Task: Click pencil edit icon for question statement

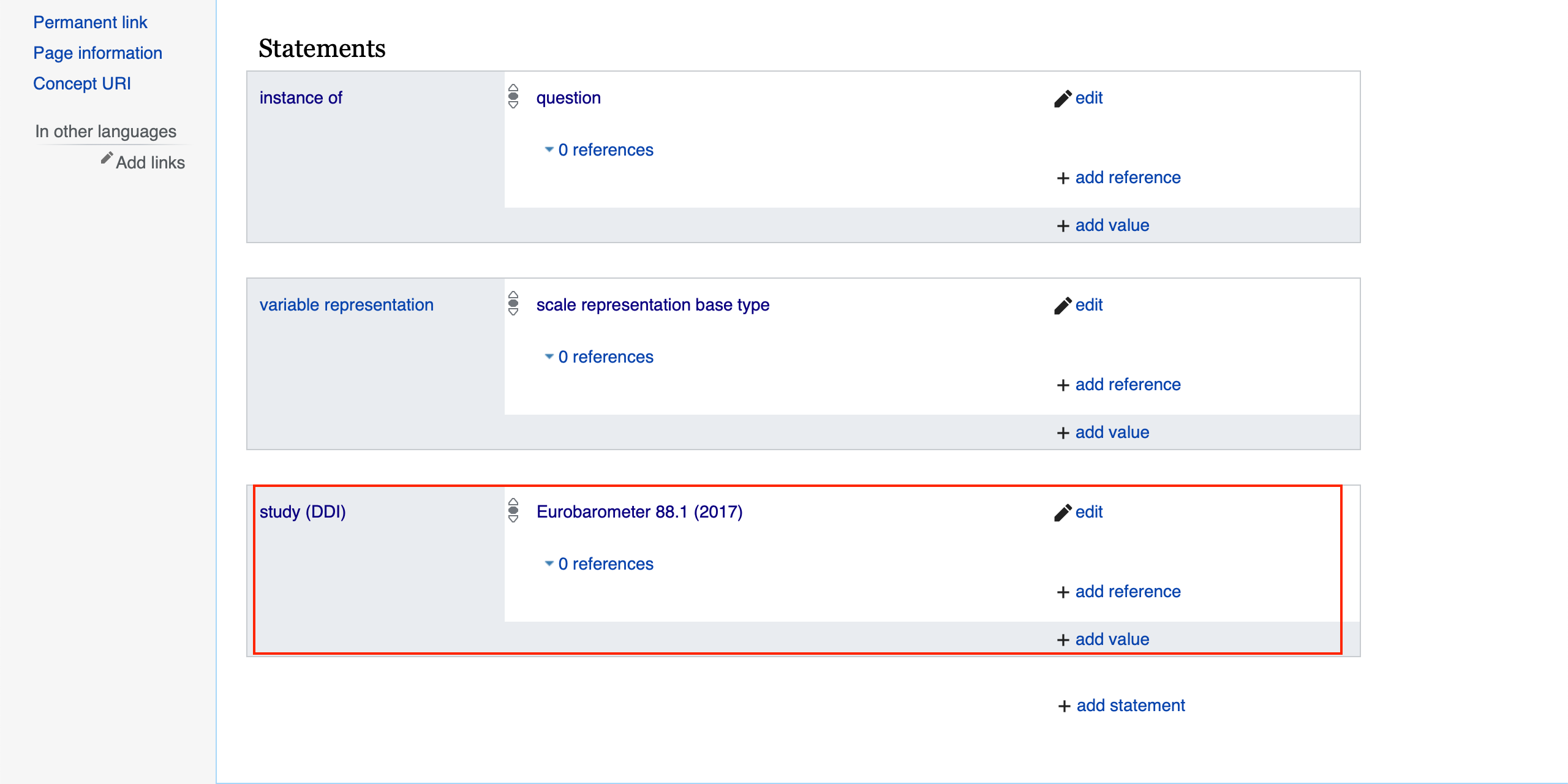Action: pos(1063,99)
